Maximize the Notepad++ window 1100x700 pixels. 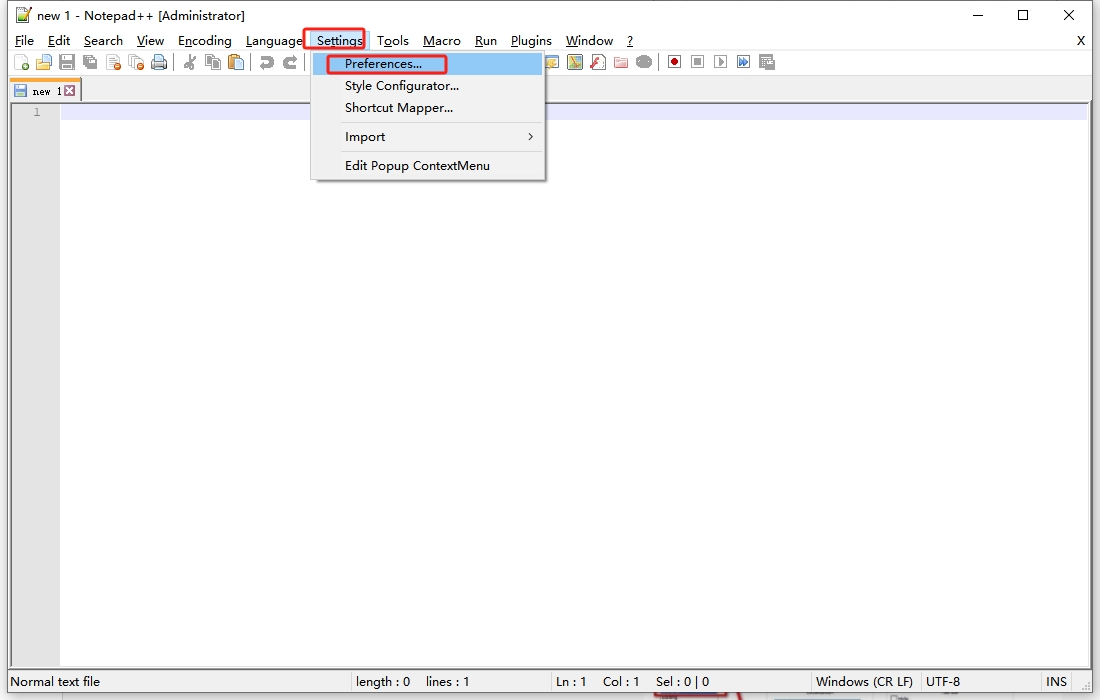click(x=1023, y=15)
